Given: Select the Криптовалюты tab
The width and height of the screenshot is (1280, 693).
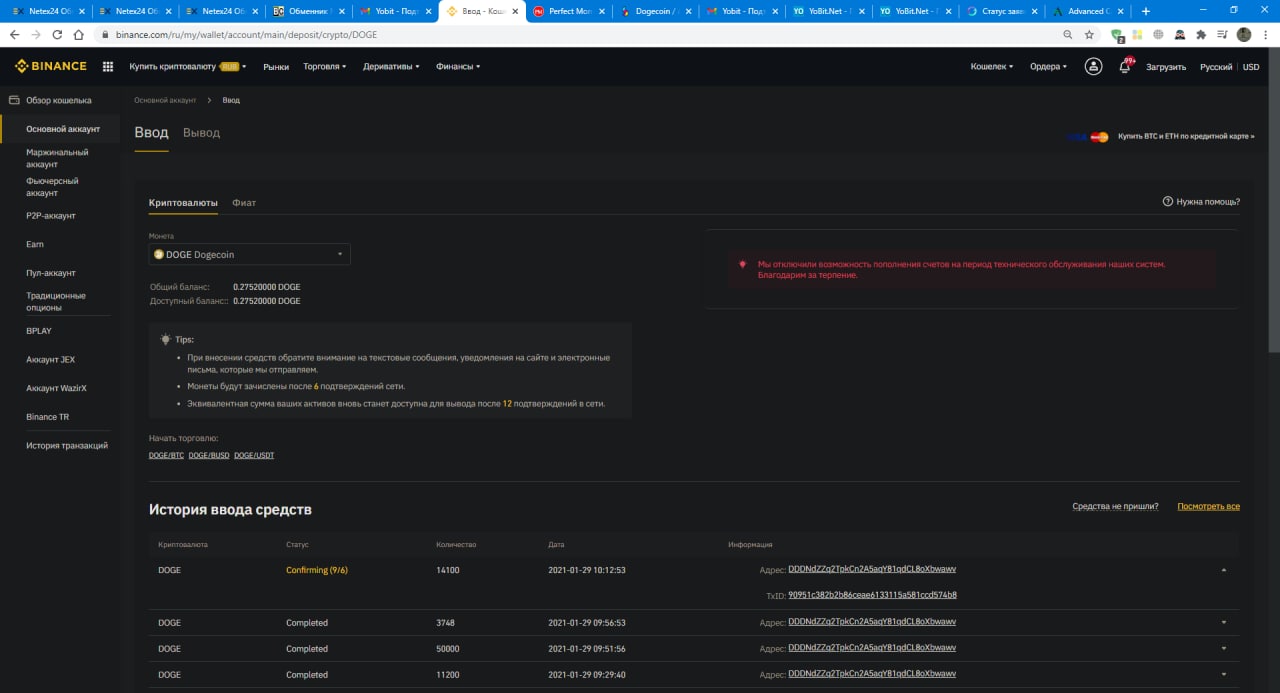Looking at the screenshot, I should coord(183,202).
